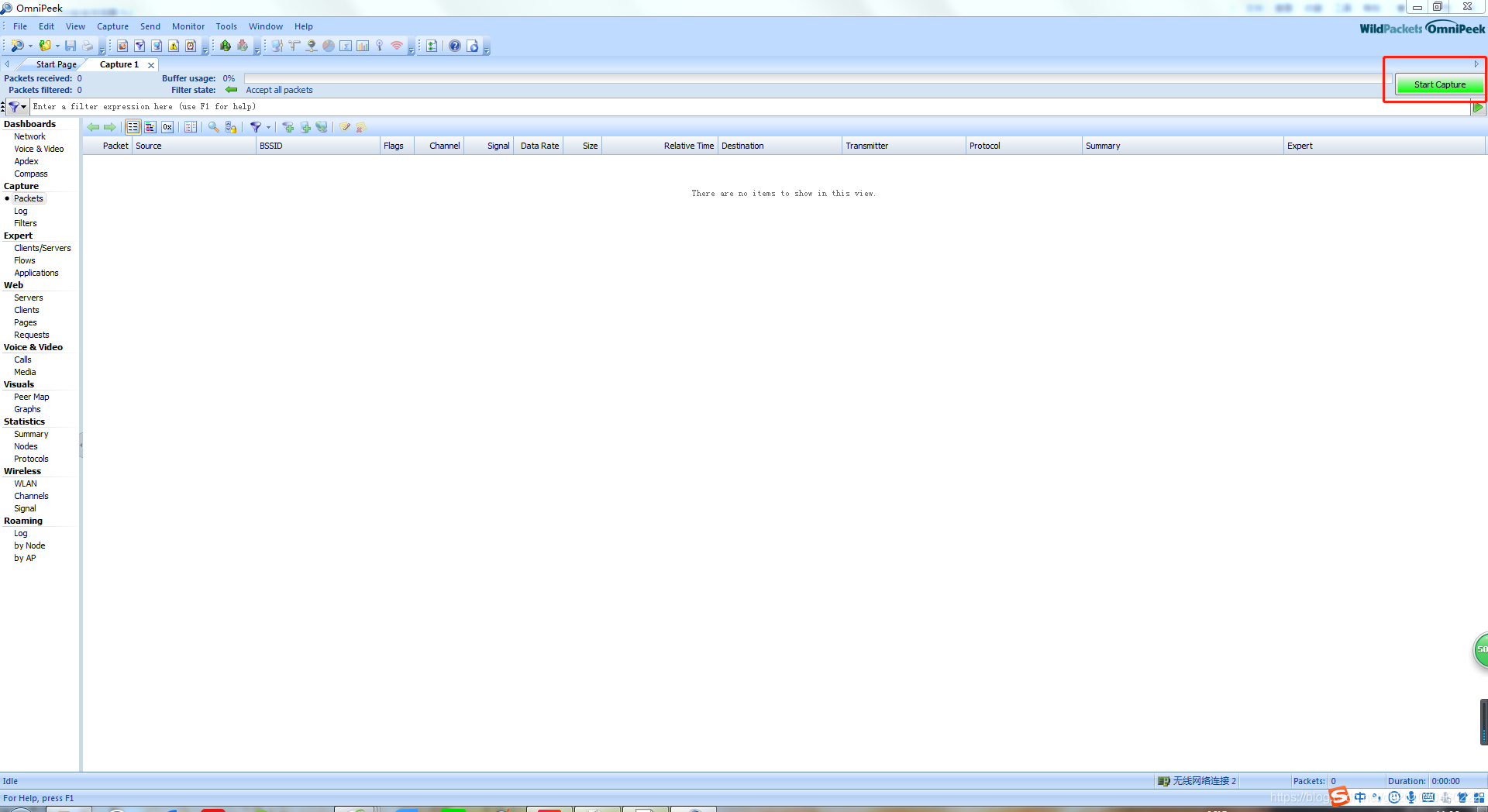This screenshot has width=1488, height=812.
Task: Click the filter expression input field
Action: [750, 107]
